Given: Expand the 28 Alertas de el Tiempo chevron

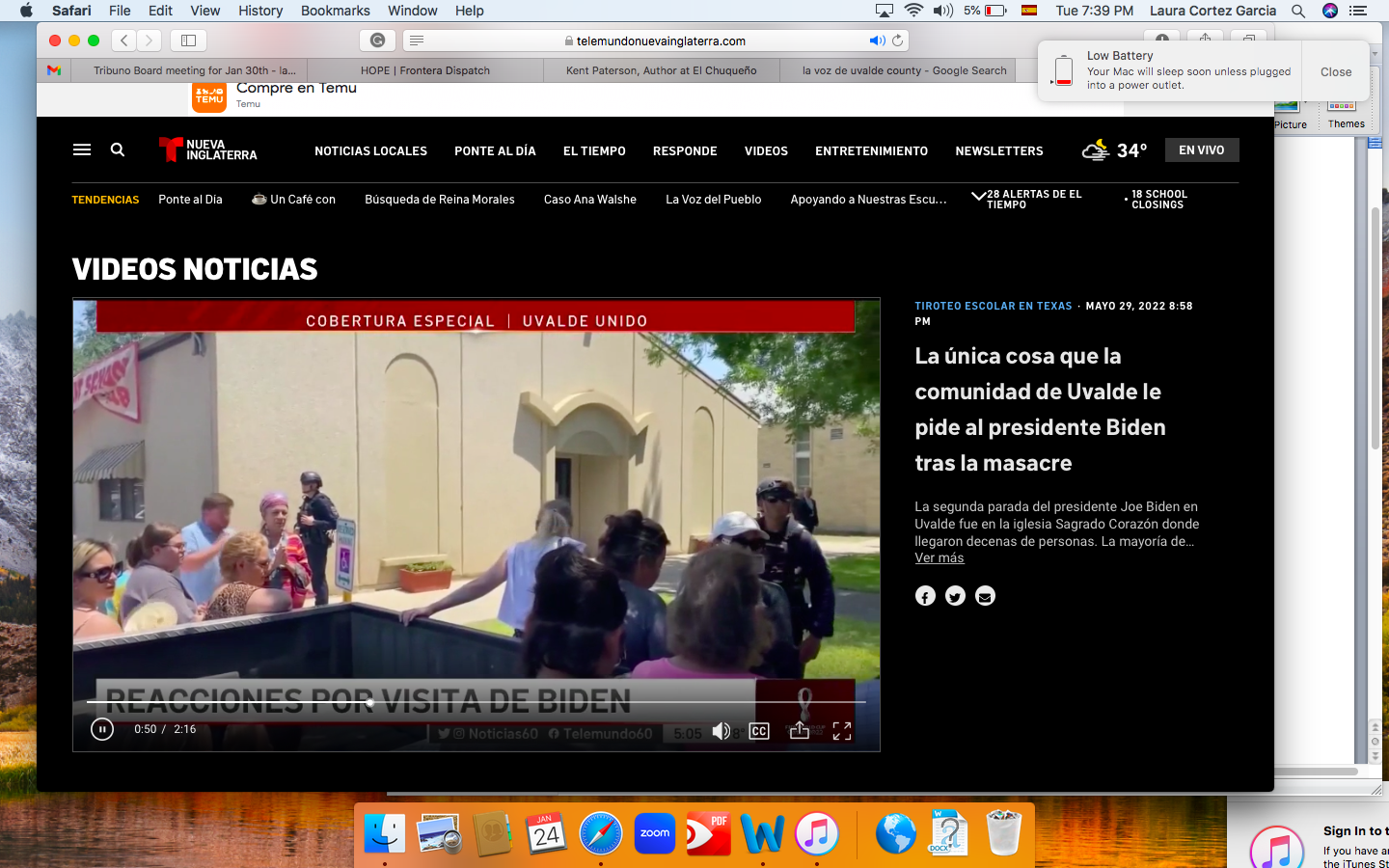Looking at the screenshot, I should pos(978,196).
